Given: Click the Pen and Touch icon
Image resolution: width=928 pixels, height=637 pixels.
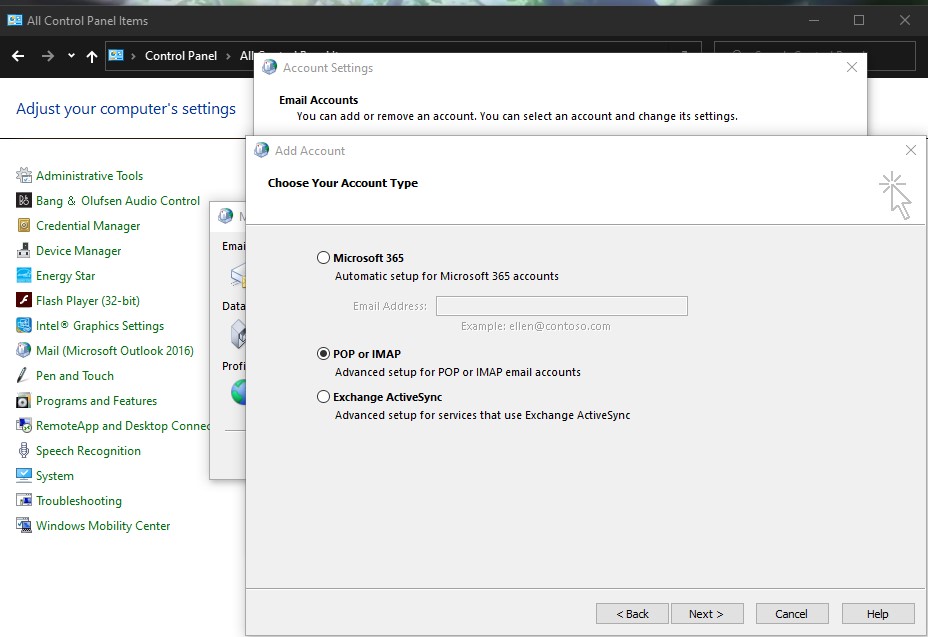Looking at the screenshot, I should pyautogui.click(x=24, y=375).
